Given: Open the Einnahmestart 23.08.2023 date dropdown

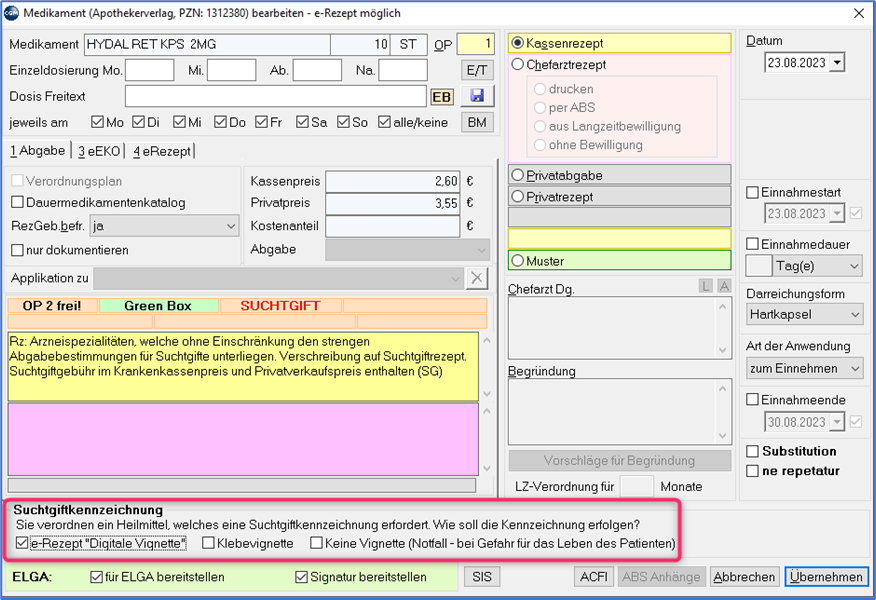Looking at the screenshot, I should pos(837,213).
